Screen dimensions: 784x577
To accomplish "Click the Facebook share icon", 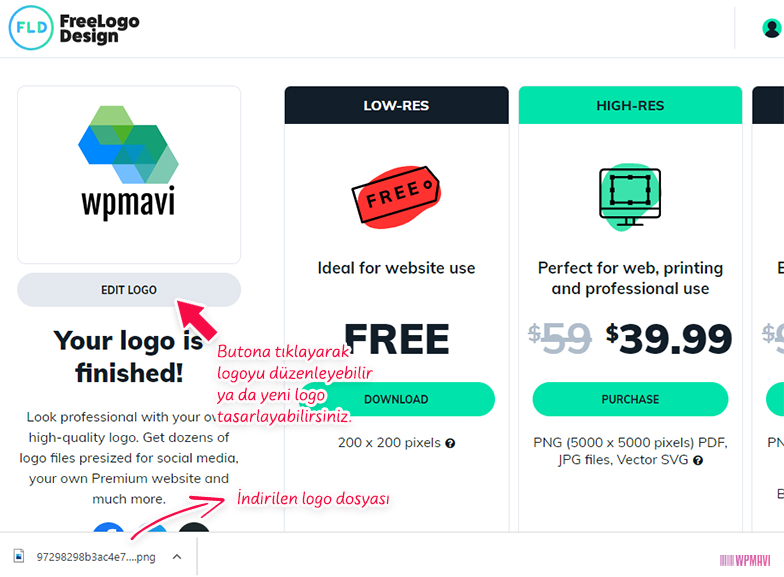I will click(x=108, y=527).
